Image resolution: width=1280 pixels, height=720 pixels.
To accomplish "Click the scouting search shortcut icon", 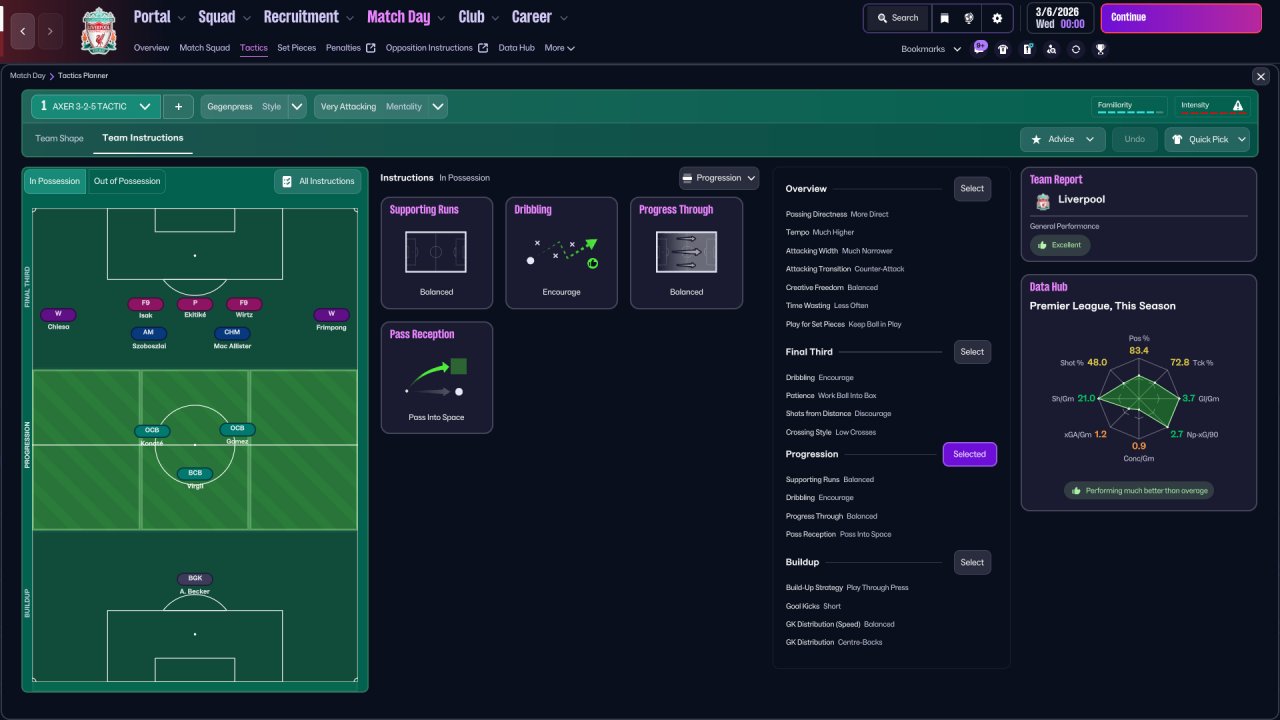I will (1051, 49).
